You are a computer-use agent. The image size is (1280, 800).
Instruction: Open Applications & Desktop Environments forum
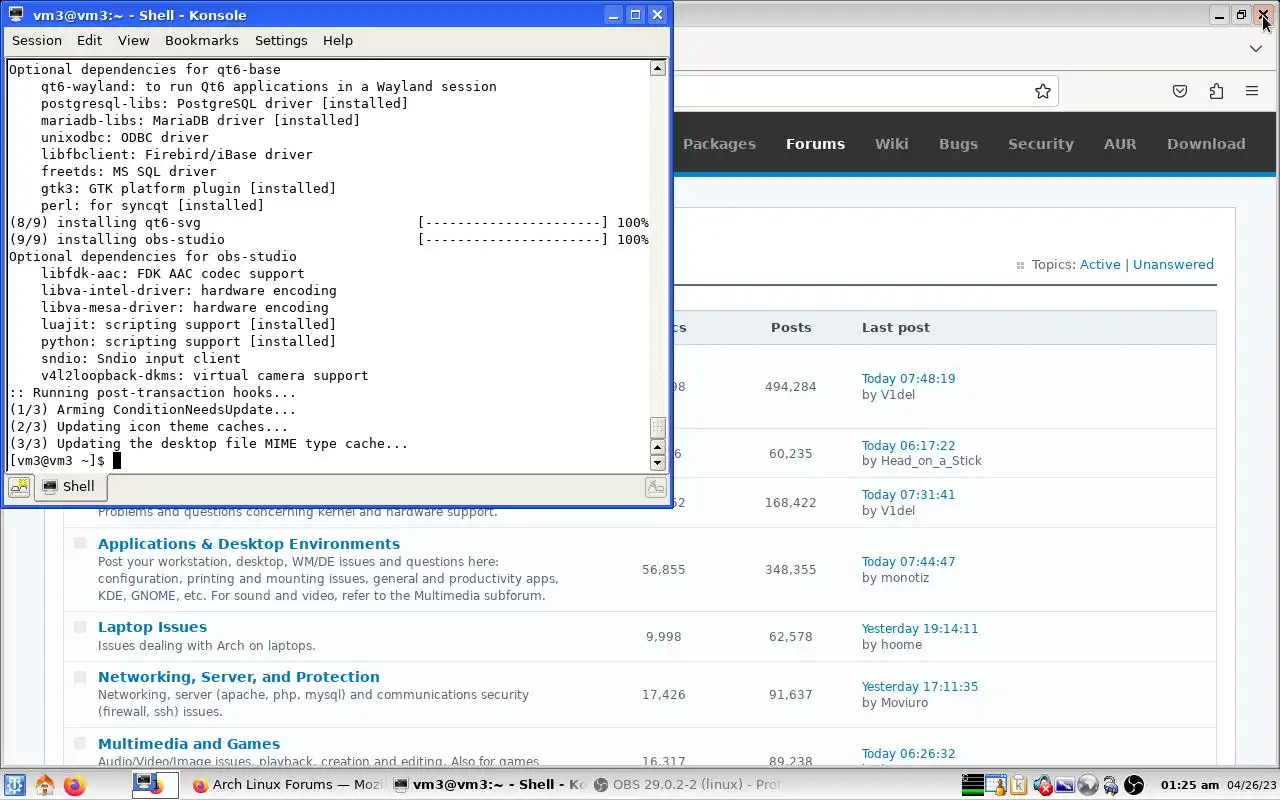tap(249, 544)
